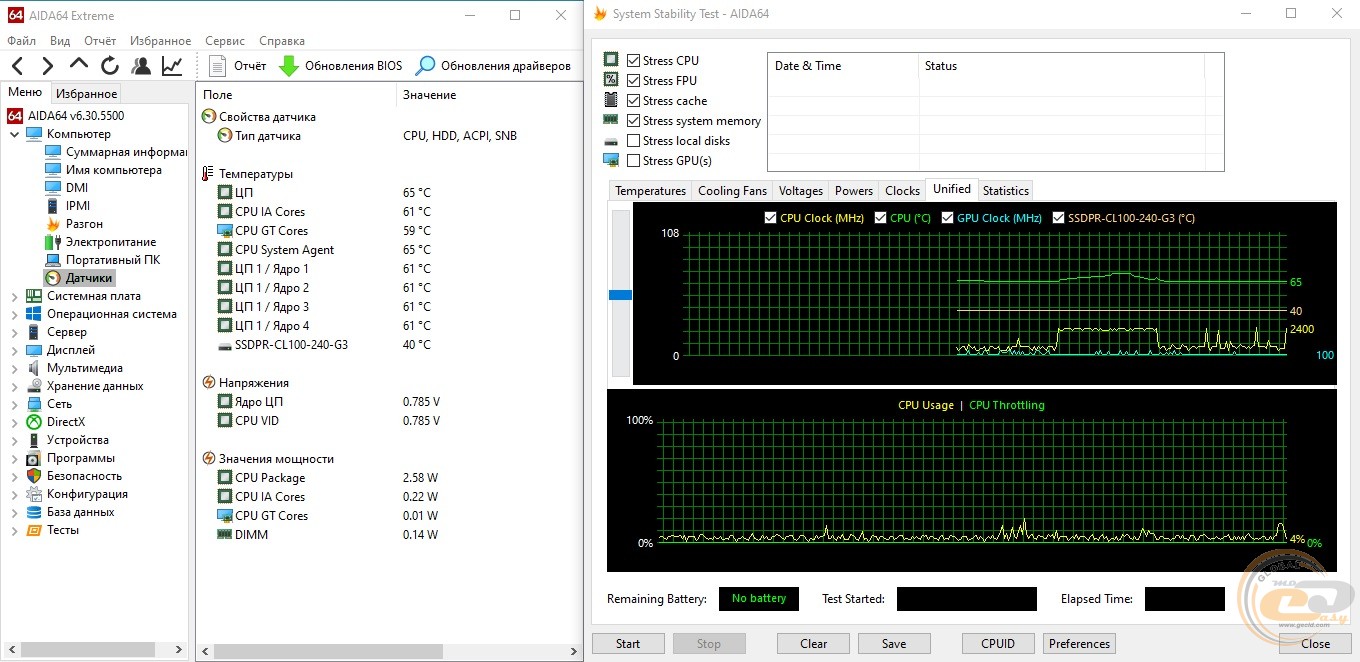Screen dimensions: 1360x662
Task: Click Обновления драйверов toolbar button
Action: click(x=493, y=66)
